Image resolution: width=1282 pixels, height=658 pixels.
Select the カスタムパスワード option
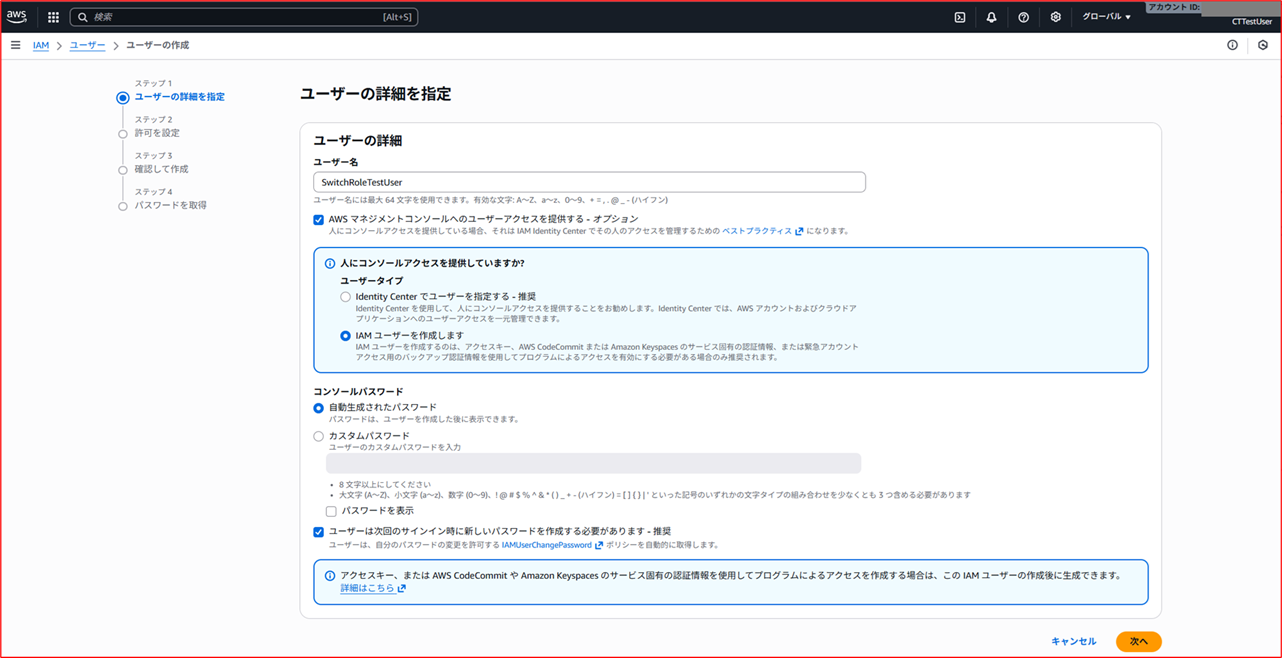click(318, 436)
